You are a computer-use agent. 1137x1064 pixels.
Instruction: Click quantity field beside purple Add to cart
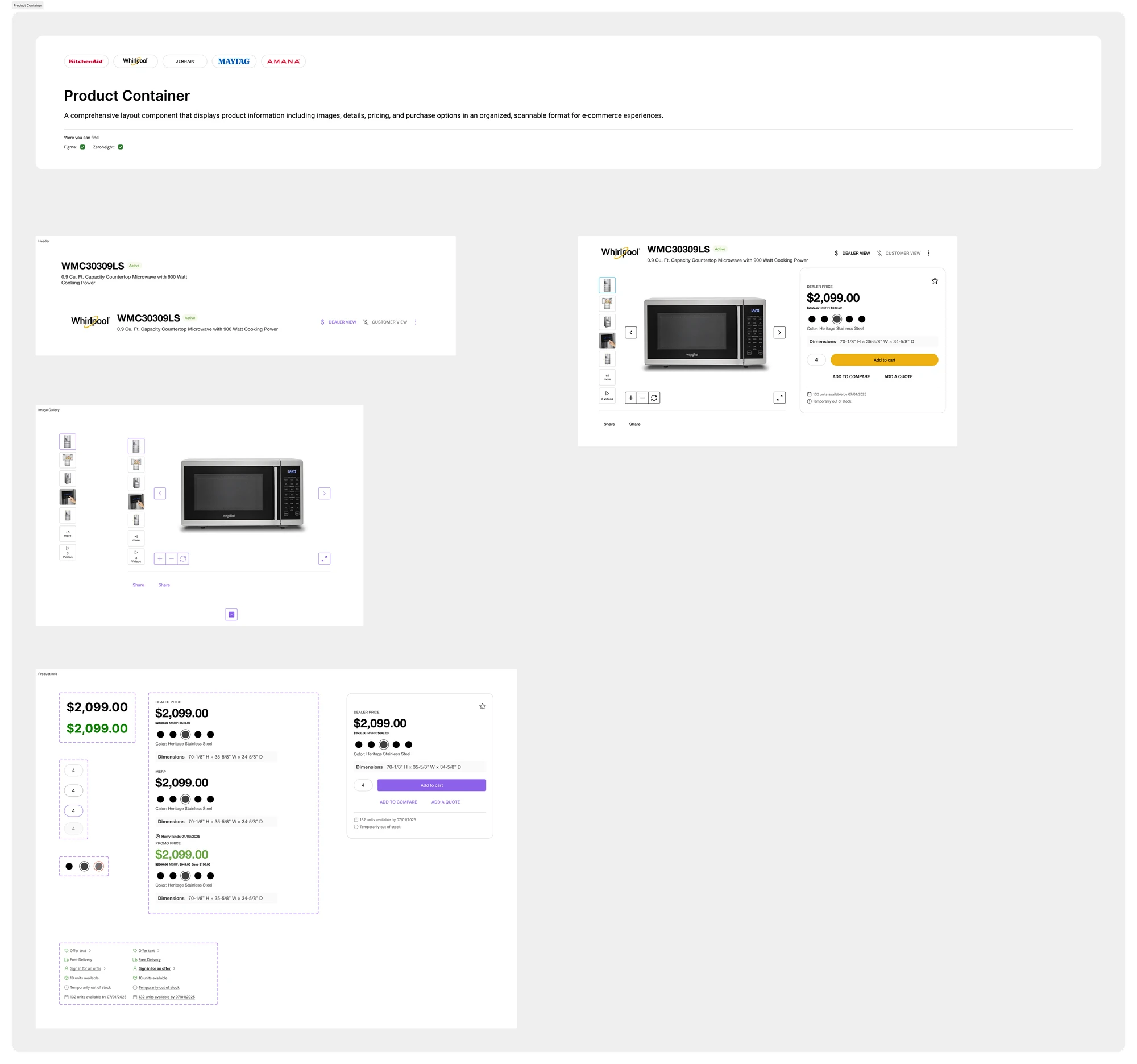click(363, 785)
